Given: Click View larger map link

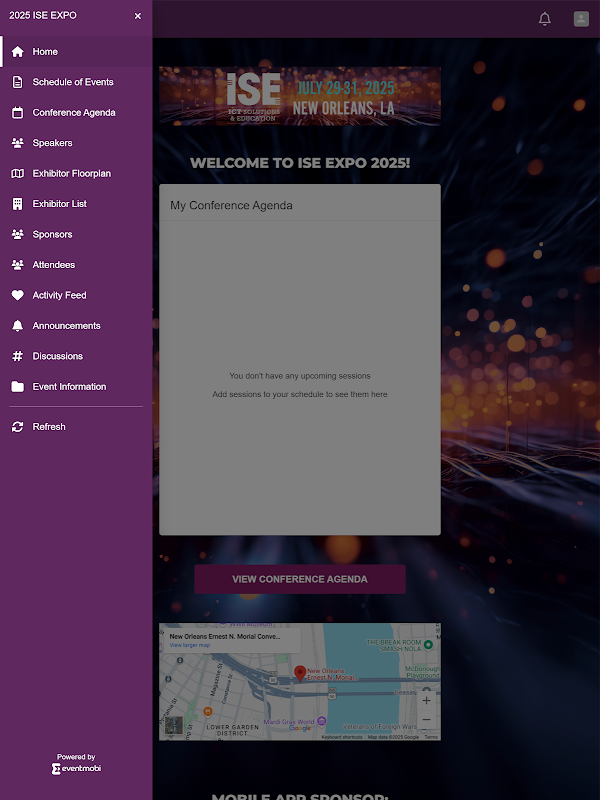Looking at the screenshot, I should [190, 645].
